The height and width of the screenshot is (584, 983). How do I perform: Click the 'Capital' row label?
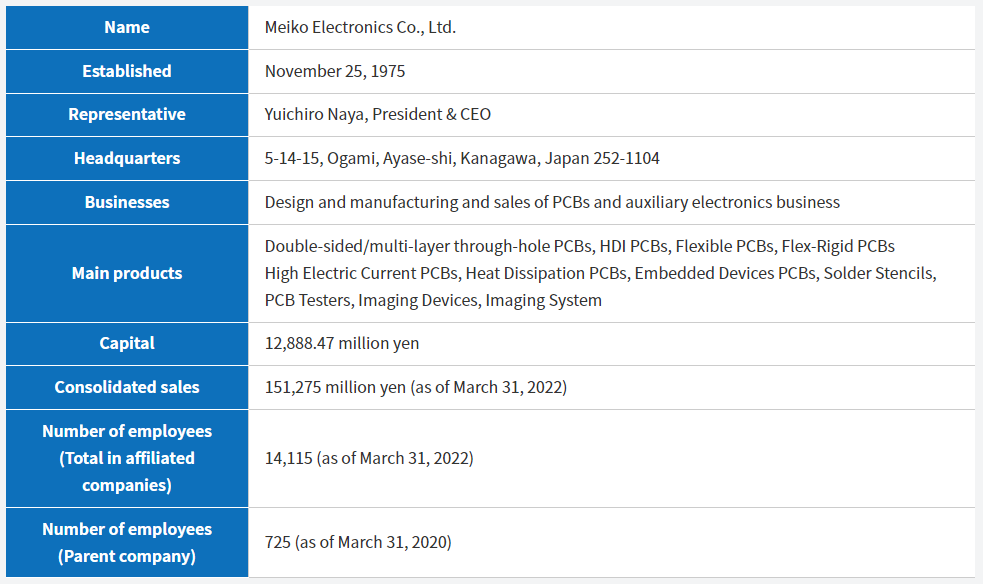[x=127, y=343]
